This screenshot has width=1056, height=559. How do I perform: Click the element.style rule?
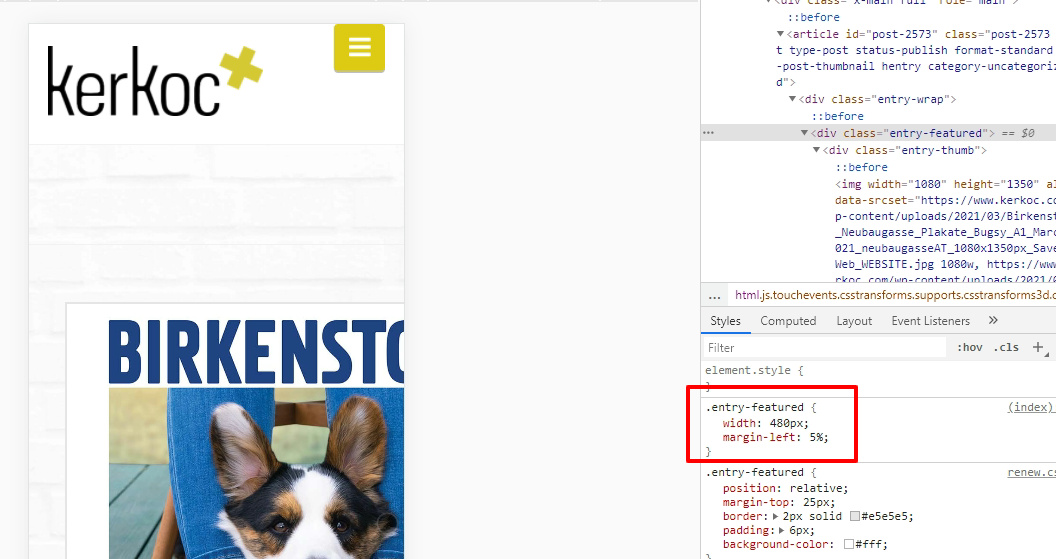point(754,370)
